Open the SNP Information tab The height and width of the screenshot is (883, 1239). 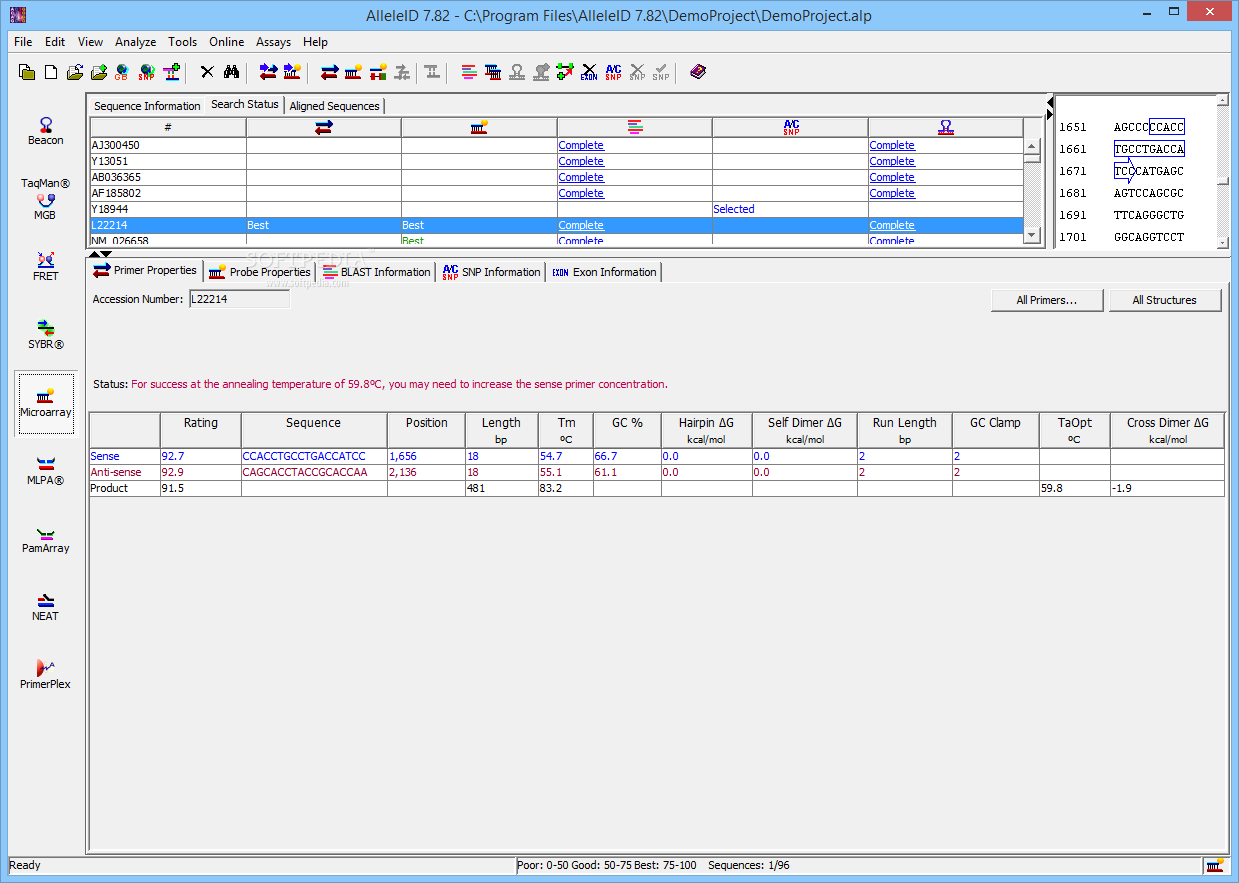click(x=491, y=272)
